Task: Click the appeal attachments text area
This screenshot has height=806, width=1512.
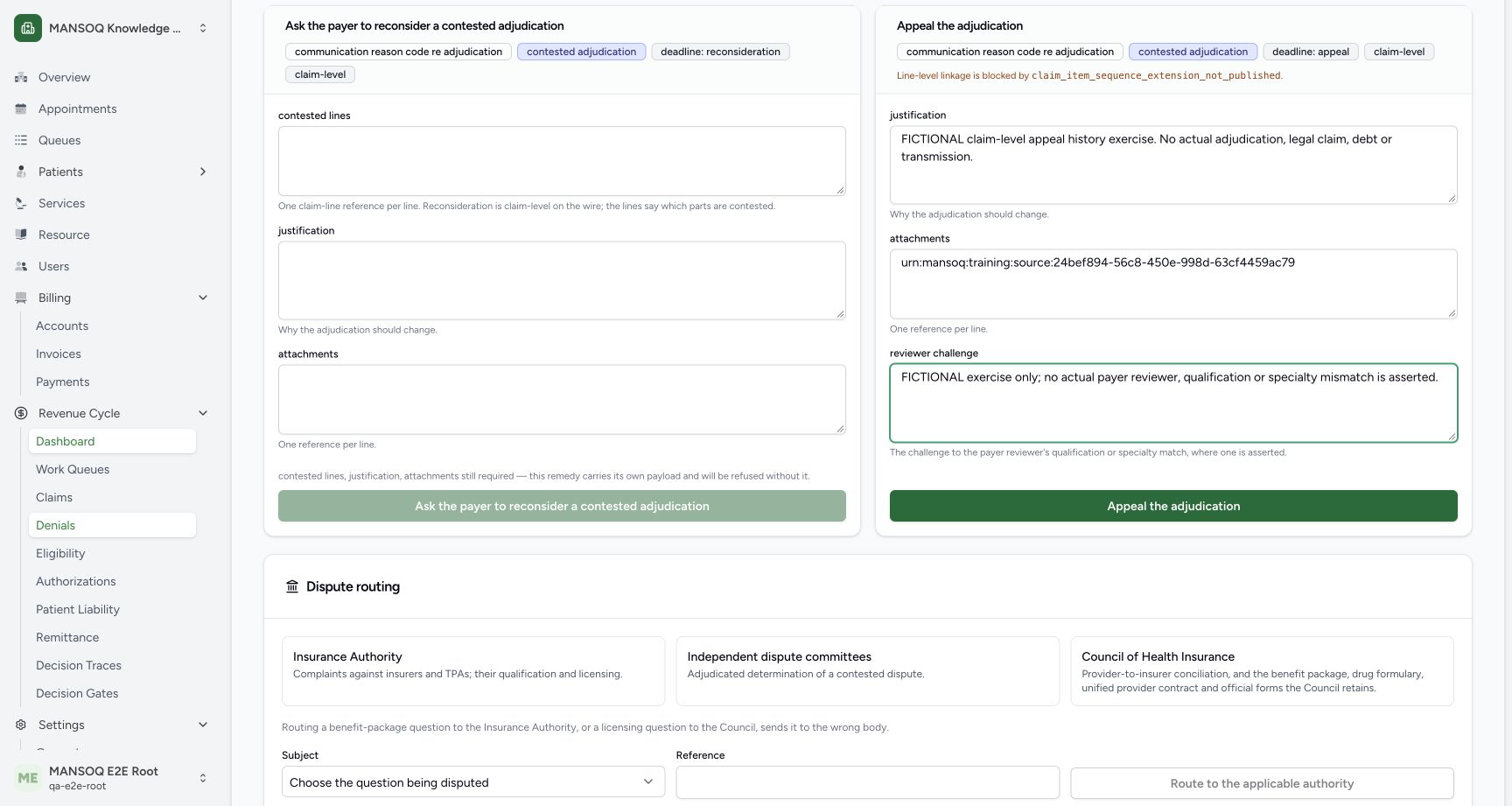Action: point(1173,284)
